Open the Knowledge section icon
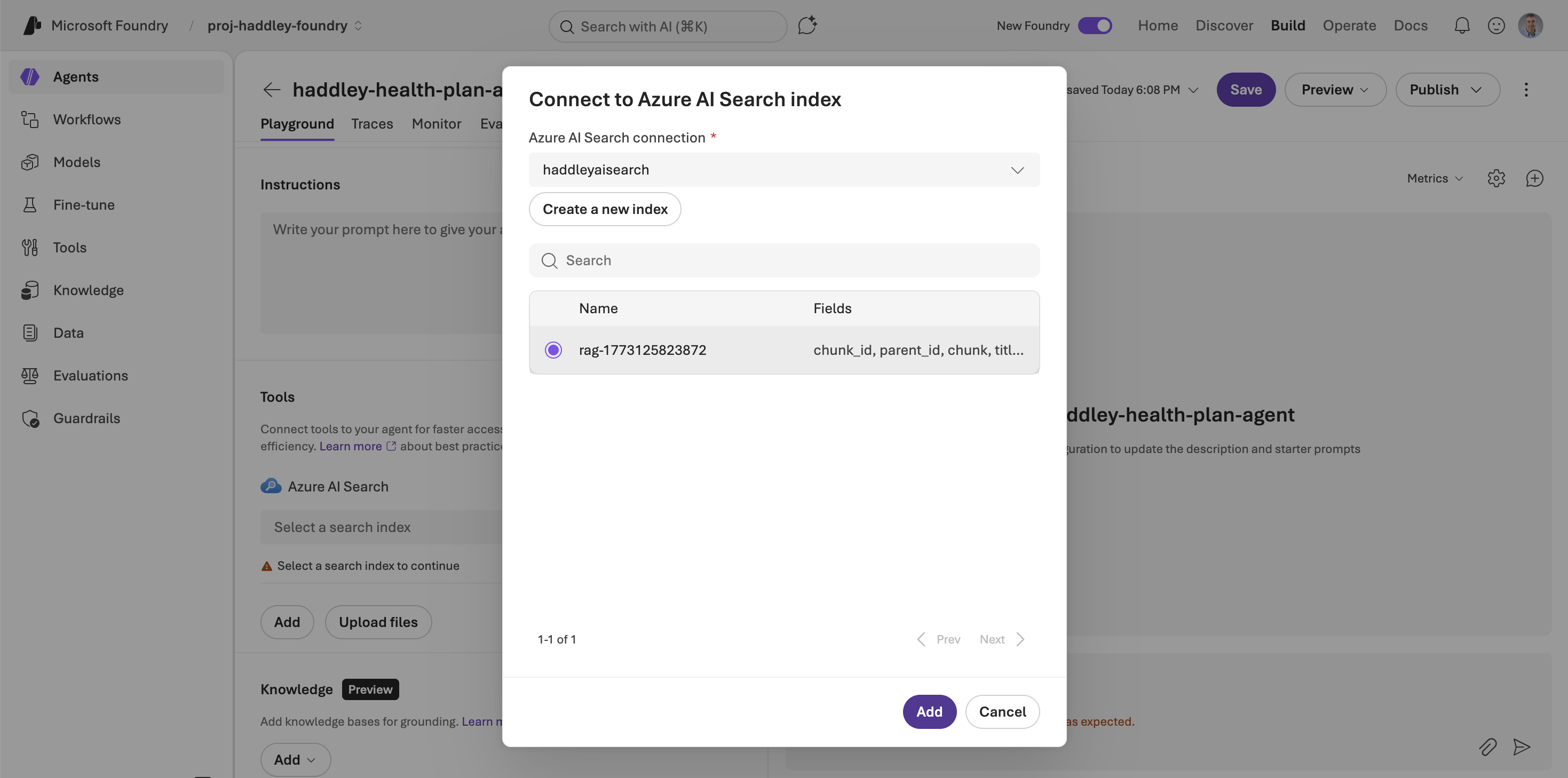Screen dimensions: 1568x778 30,290
